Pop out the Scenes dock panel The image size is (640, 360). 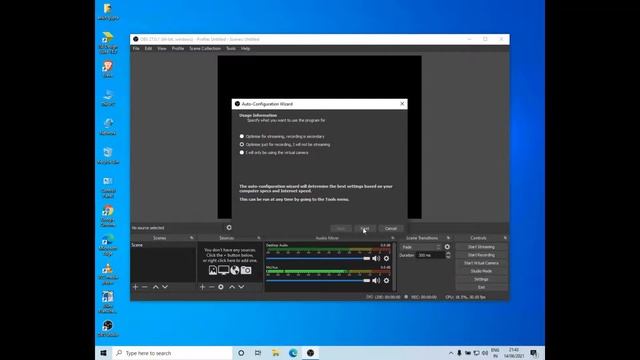click(x=191, y=238)
